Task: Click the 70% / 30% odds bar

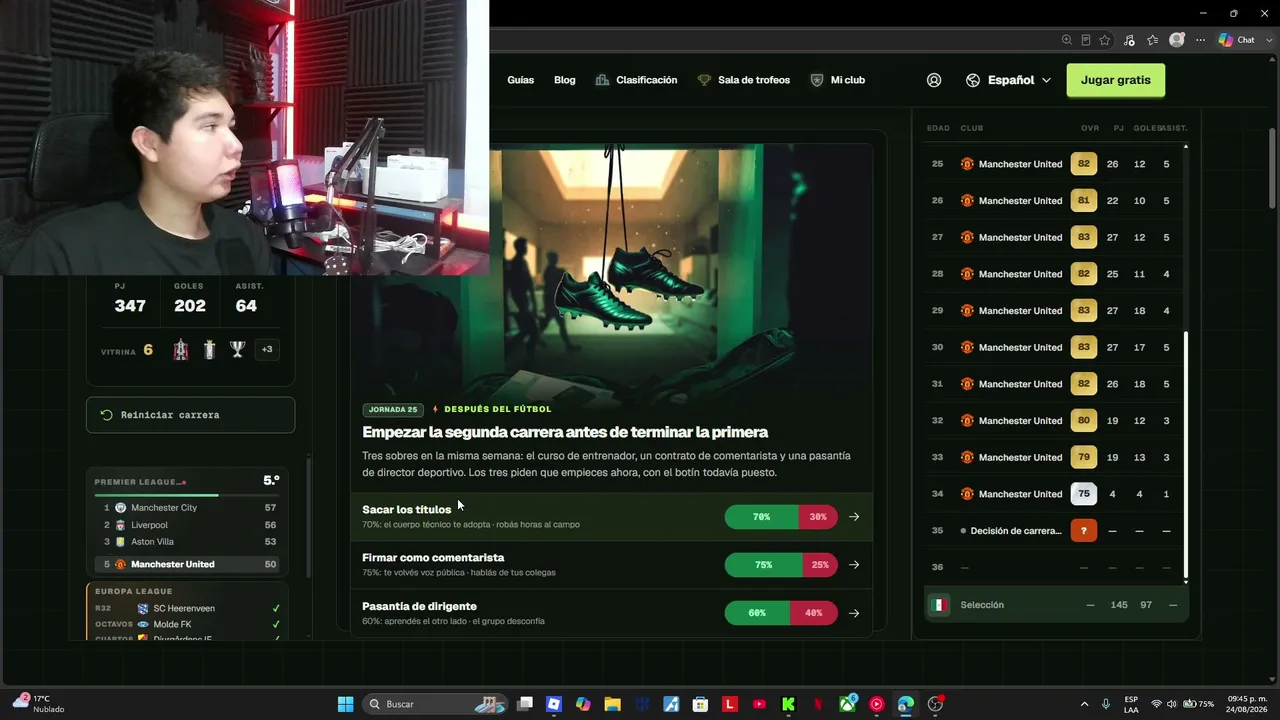Action: tap(781, 517)
